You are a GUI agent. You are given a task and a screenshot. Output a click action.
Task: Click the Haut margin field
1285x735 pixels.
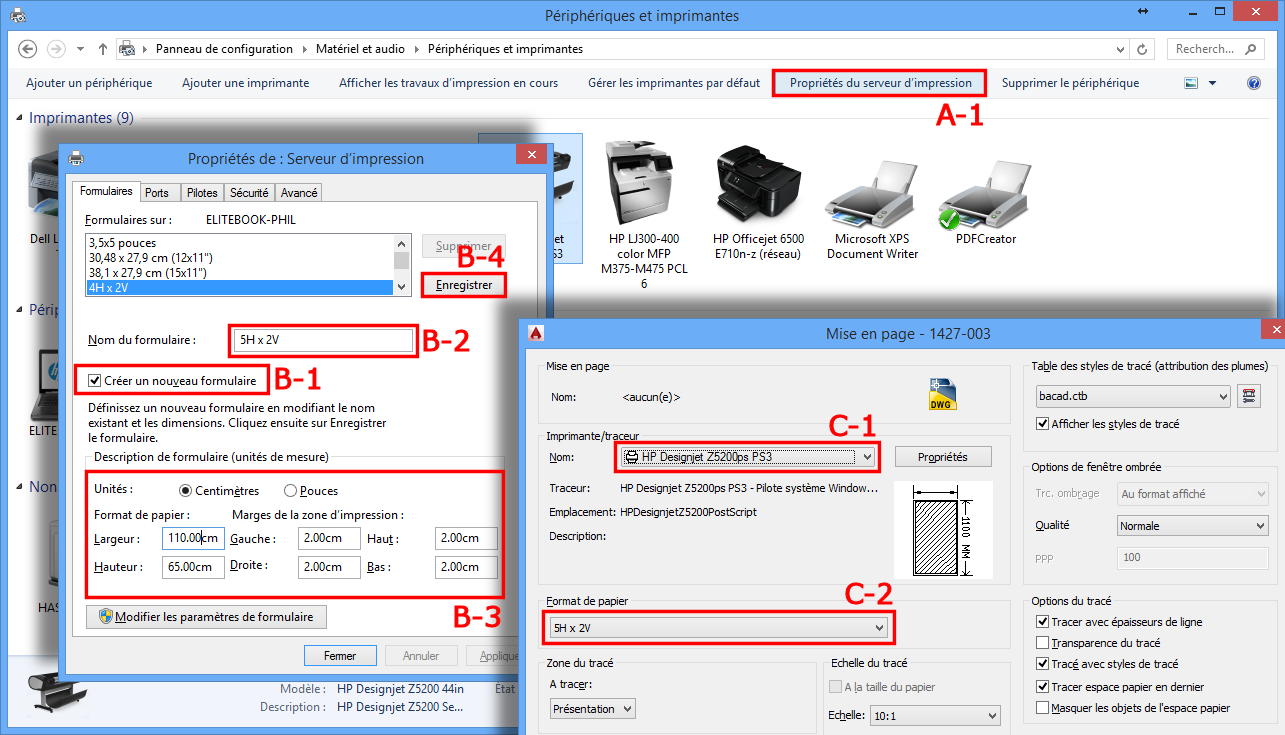pos(466,538)
